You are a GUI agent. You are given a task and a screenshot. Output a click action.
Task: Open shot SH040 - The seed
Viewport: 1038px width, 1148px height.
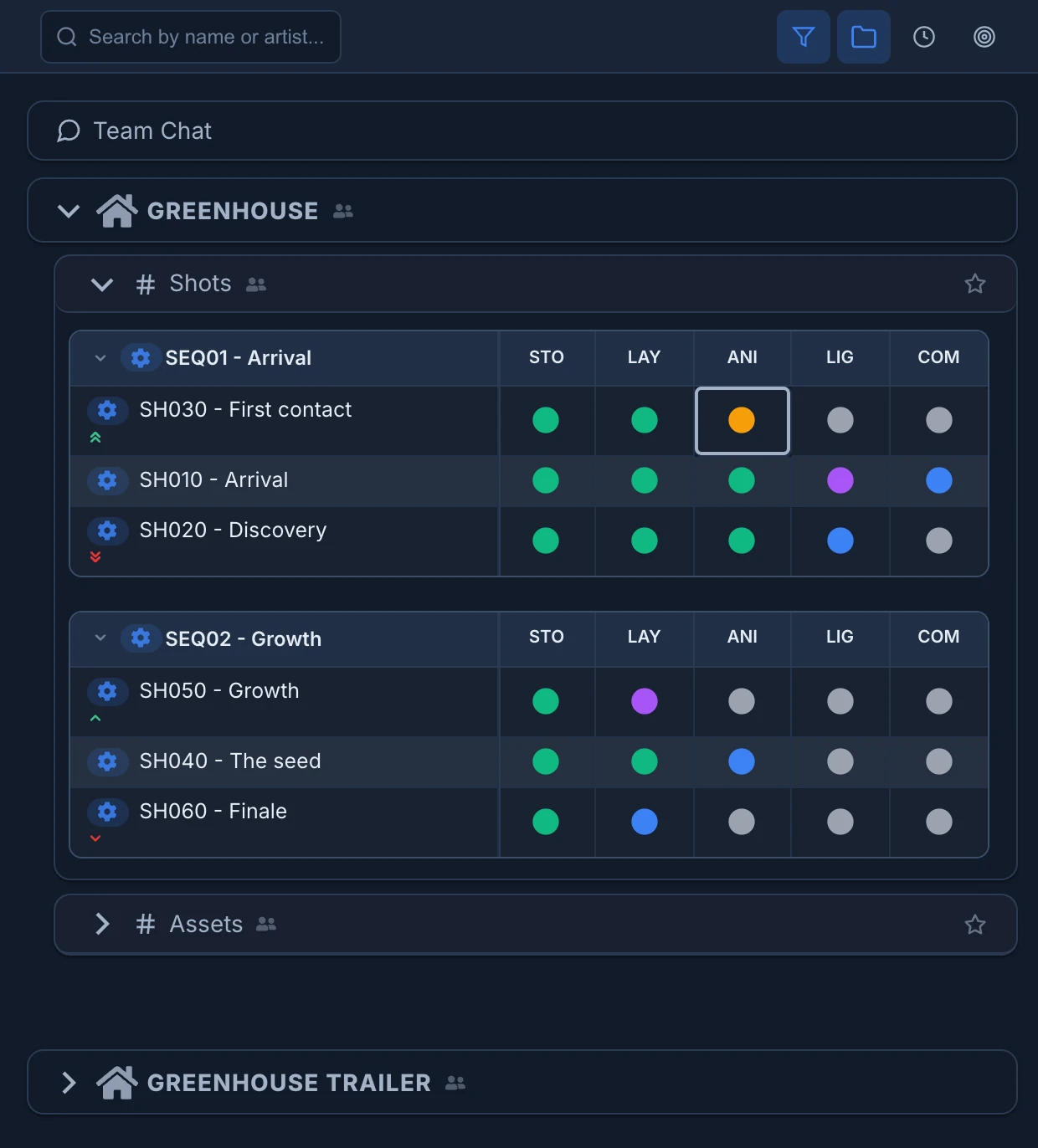tap(230, 761)
